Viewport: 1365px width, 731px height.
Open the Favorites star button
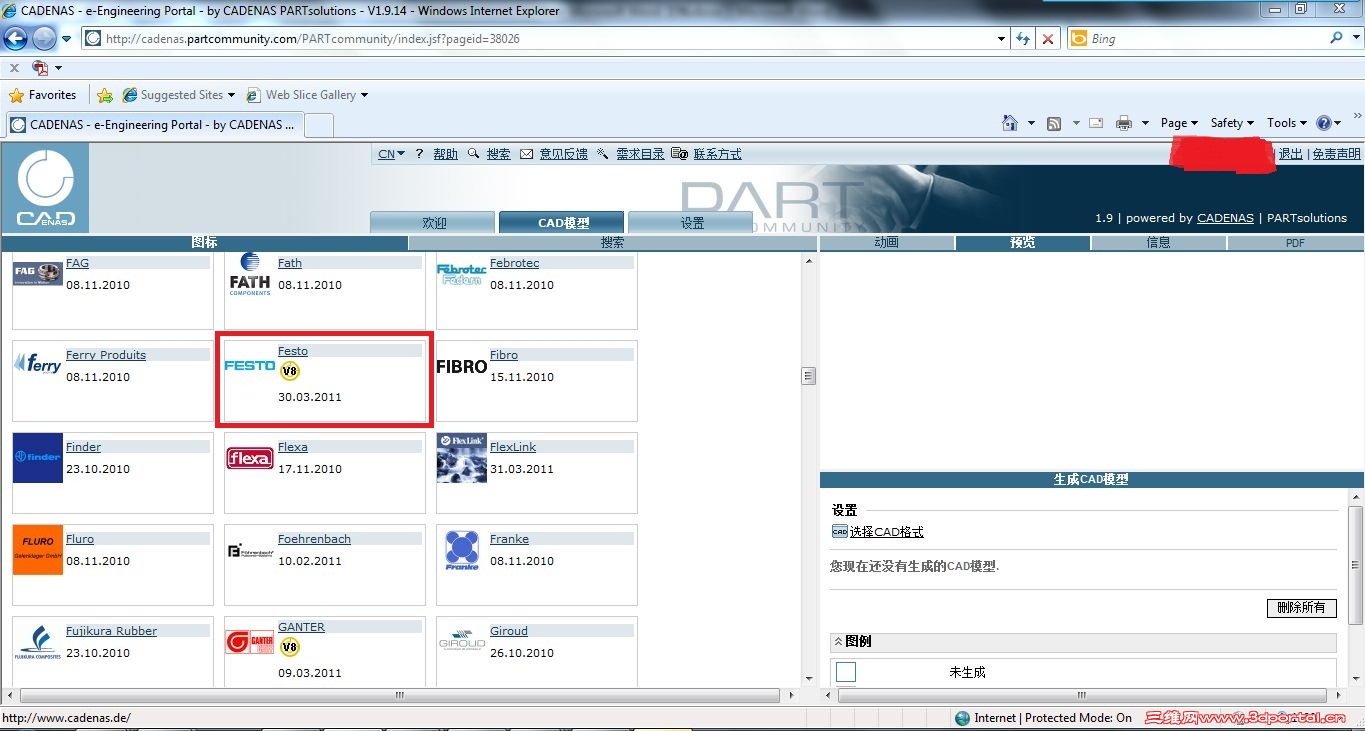(x=42, y=95)
